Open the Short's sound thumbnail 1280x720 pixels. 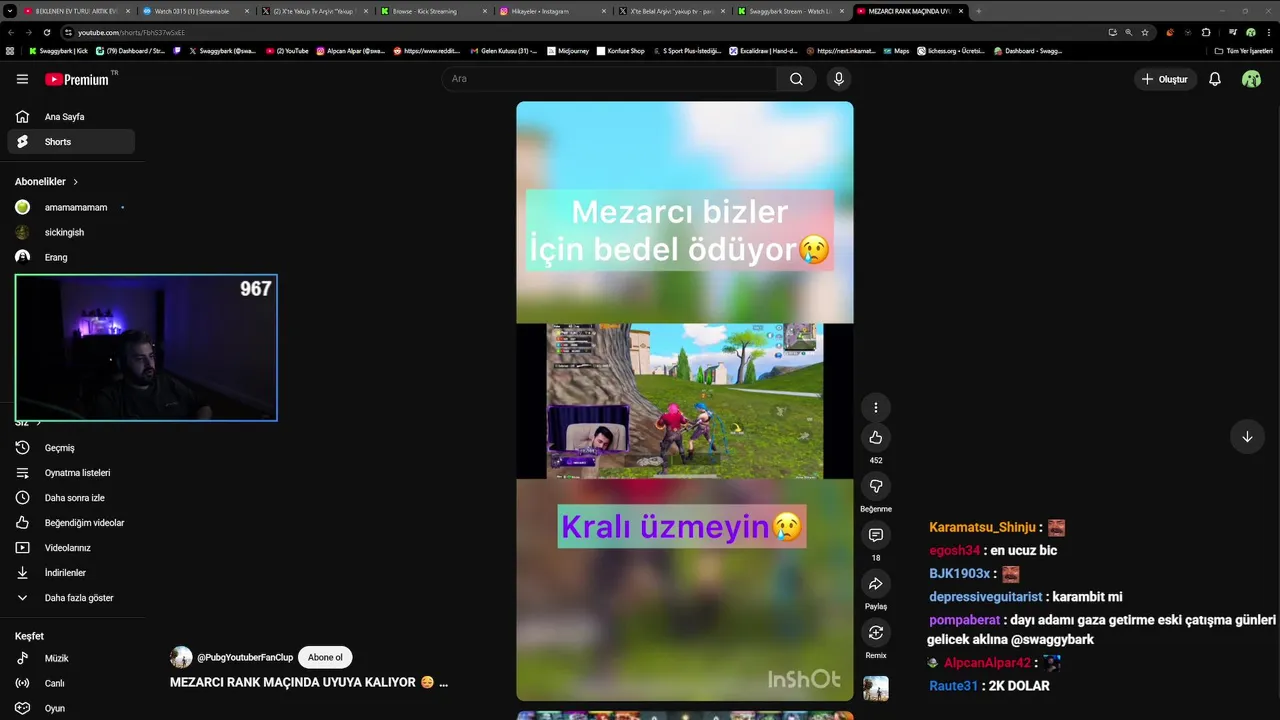tap(876, 688)
